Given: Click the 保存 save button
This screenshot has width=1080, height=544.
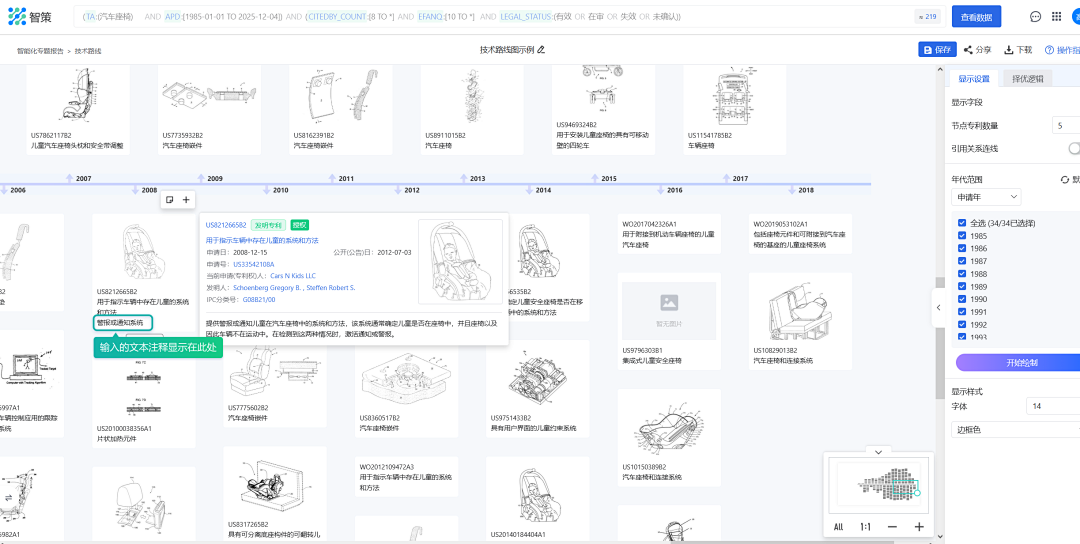Looking at the screenshot, I should 937,50.
